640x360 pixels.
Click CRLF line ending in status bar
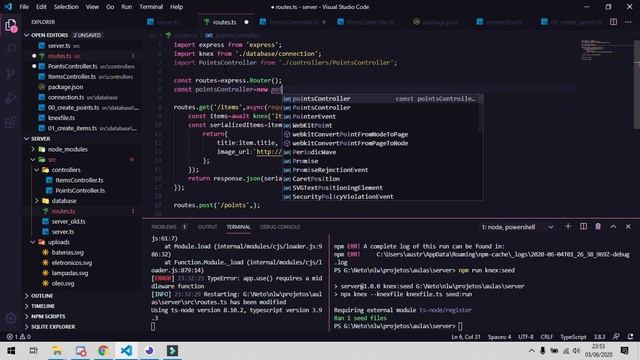pyautogui.click(x=547, y=337)
